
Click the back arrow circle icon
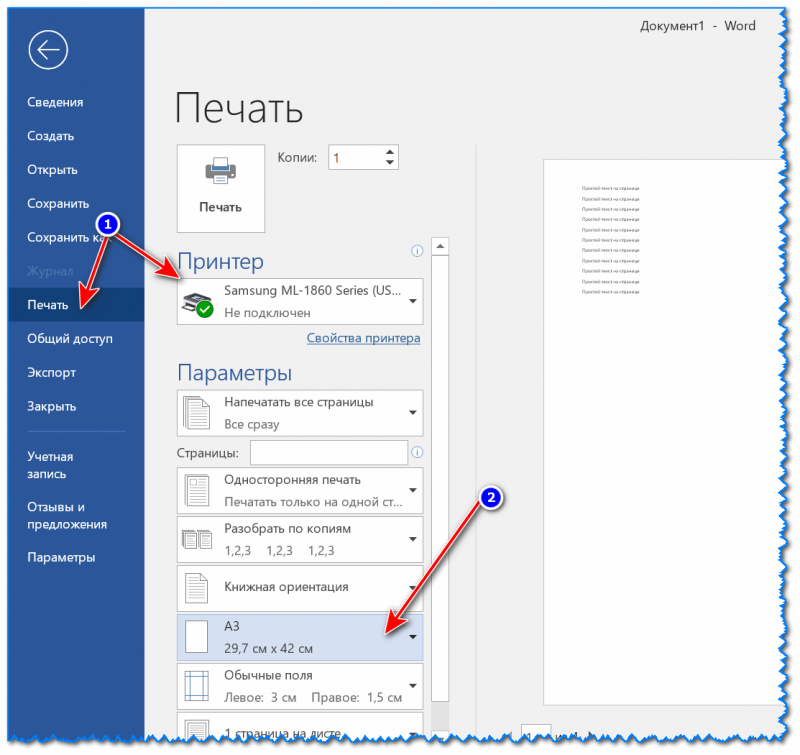(48, 49)
